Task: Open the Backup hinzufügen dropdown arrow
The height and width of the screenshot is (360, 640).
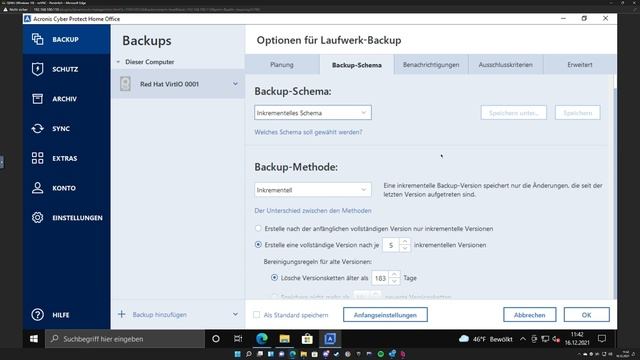Action: tap(236, 314)
